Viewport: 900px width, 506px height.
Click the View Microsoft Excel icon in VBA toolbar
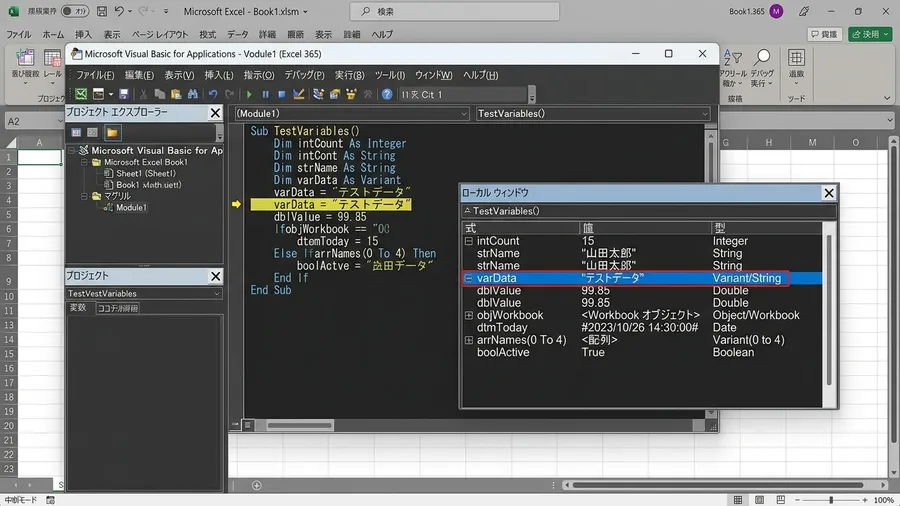[x=81, y=94]
